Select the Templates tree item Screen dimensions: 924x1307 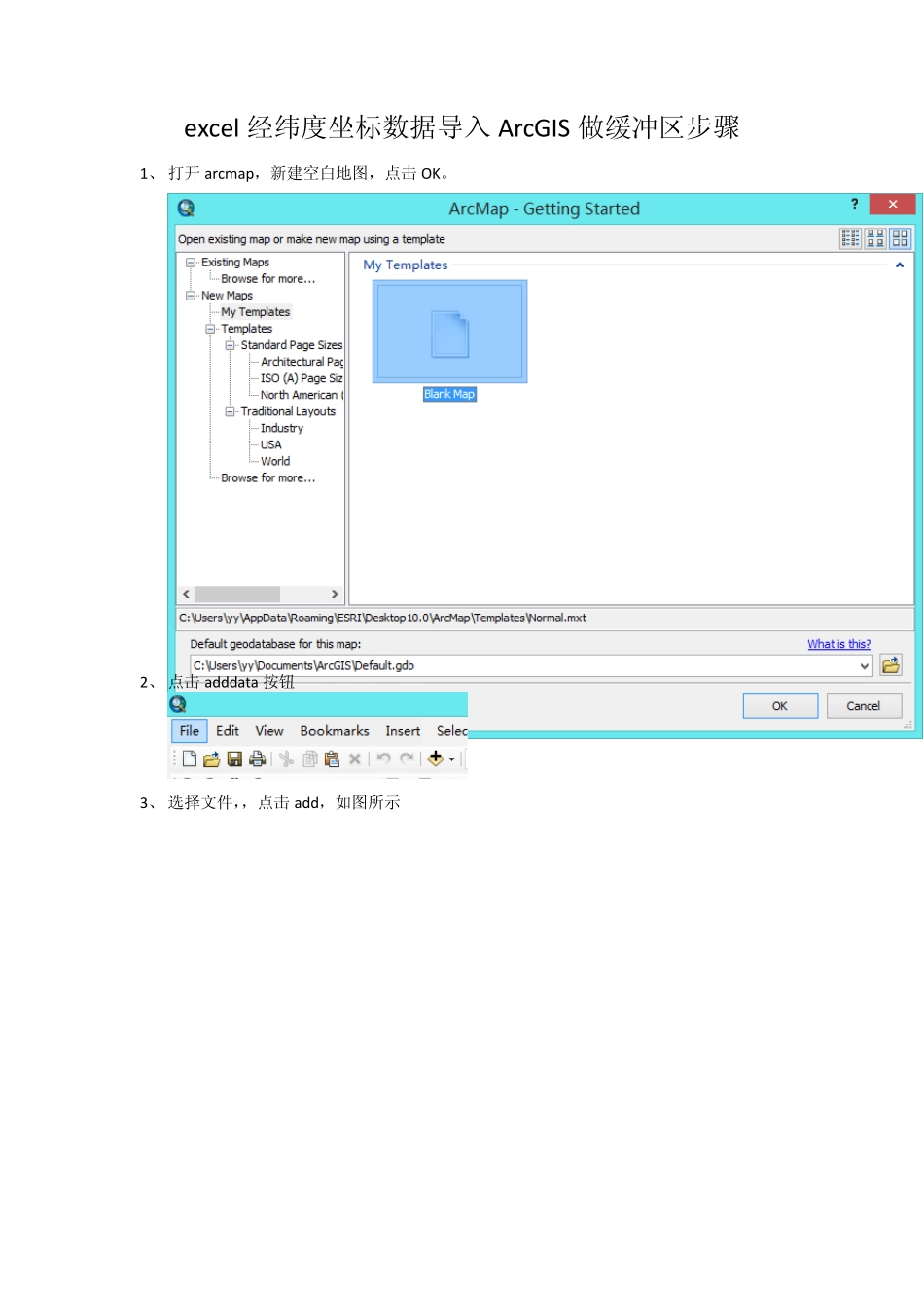tap(247, 329)
